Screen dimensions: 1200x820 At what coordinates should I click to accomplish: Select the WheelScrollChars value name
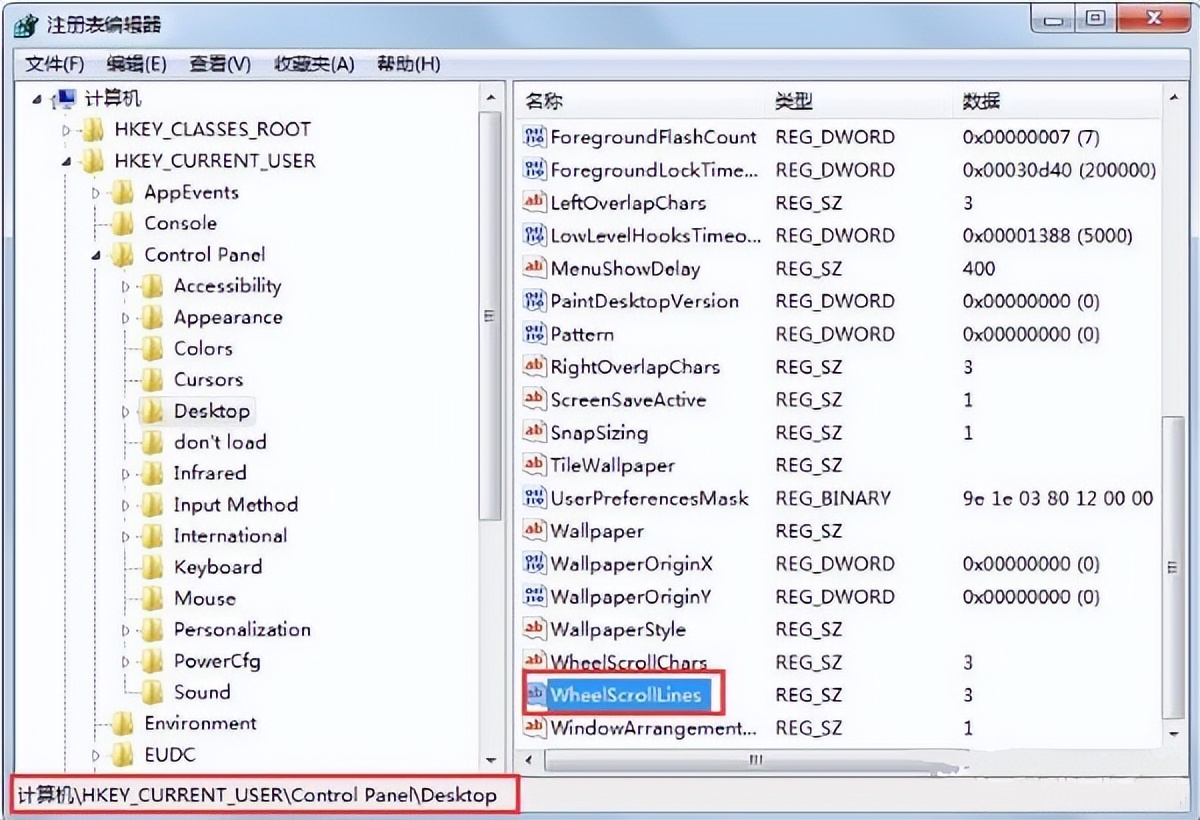tap(628, 662)
